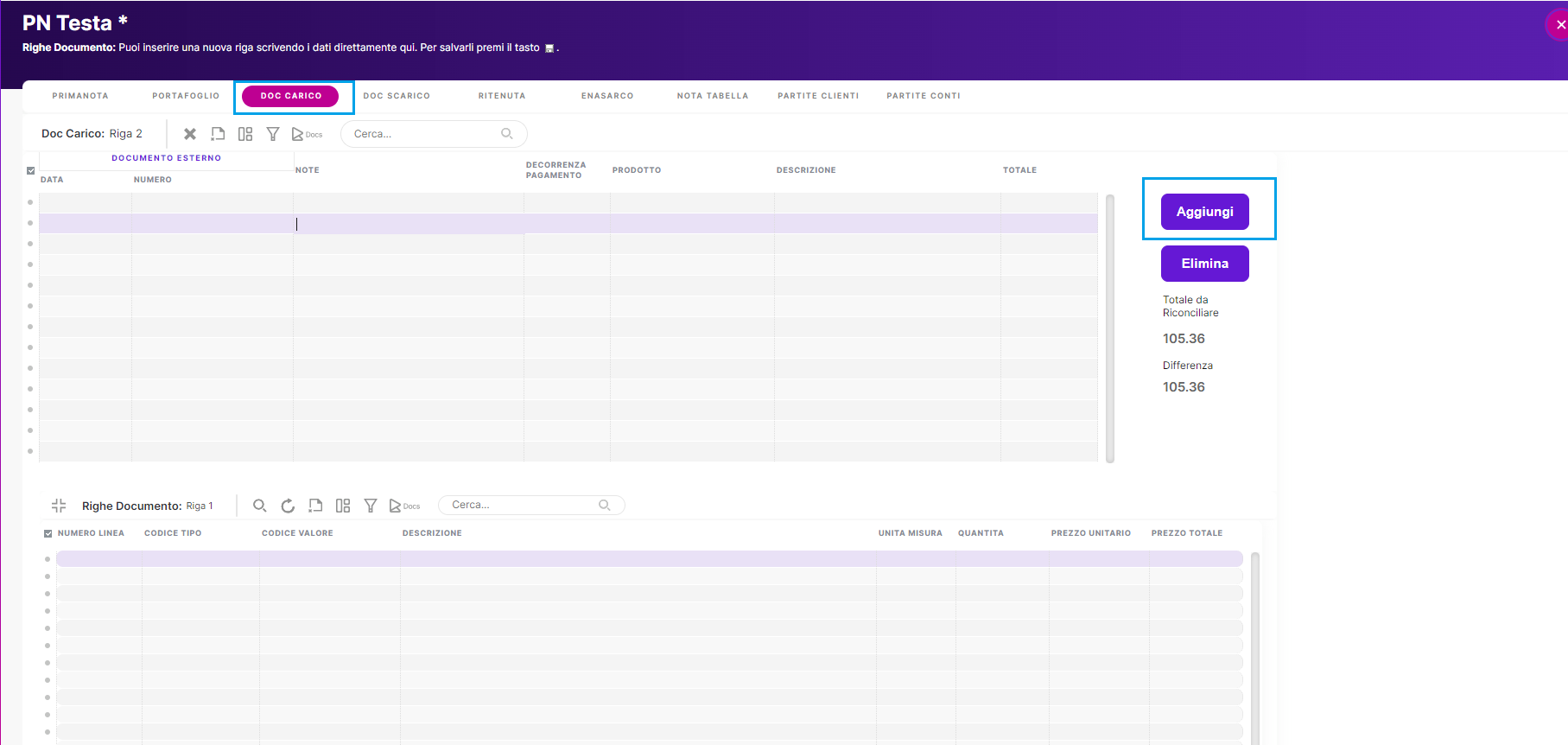Viewport: 1568px width, 745px height.
Task: Click the Prodotto column header
Action: [637, 170]
